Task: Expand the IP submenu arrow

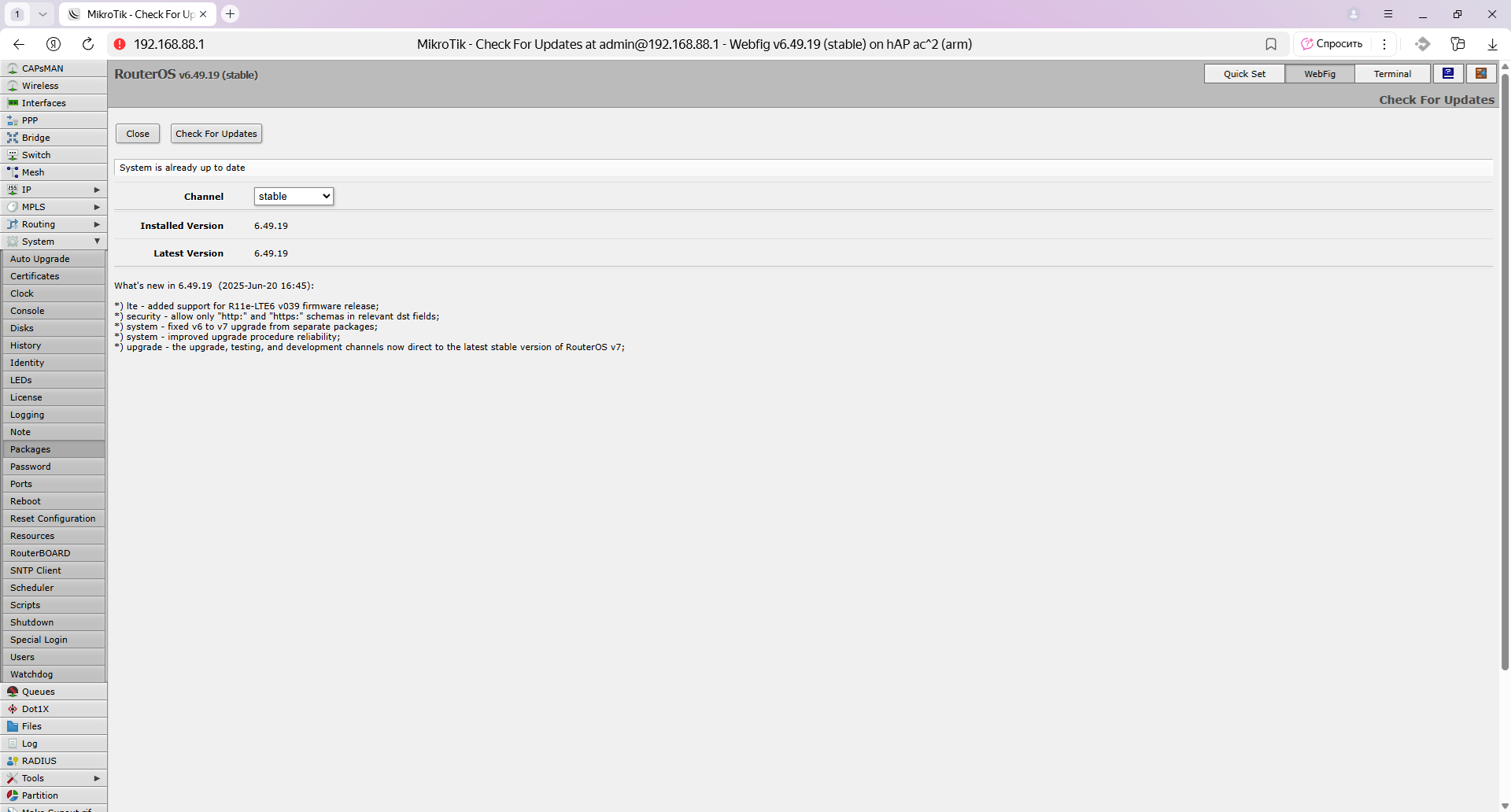Action: 97,190
